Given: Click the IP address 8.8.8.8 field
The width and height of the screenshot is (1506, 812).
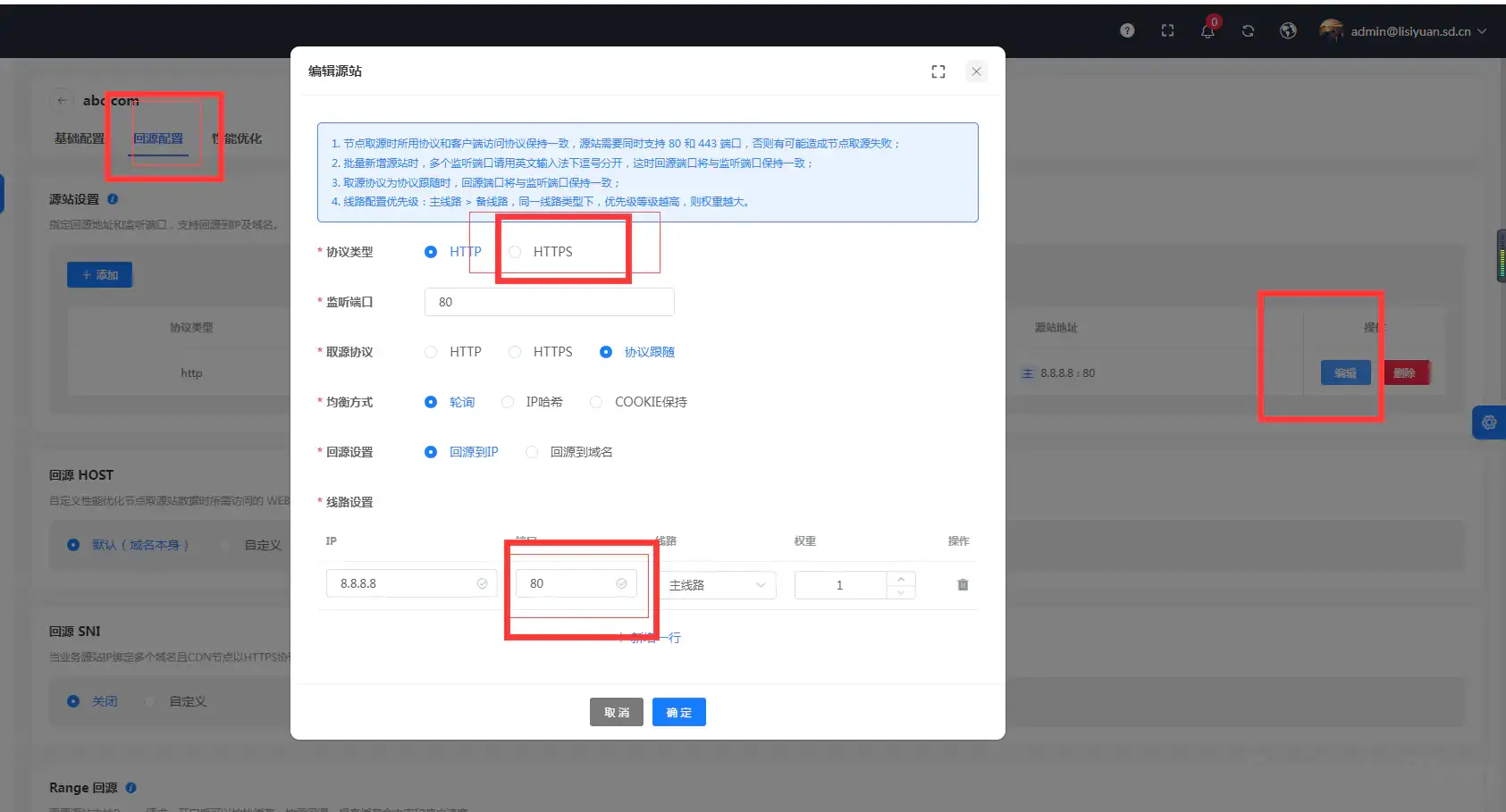Looking at the screenshot, I should 407,583.
